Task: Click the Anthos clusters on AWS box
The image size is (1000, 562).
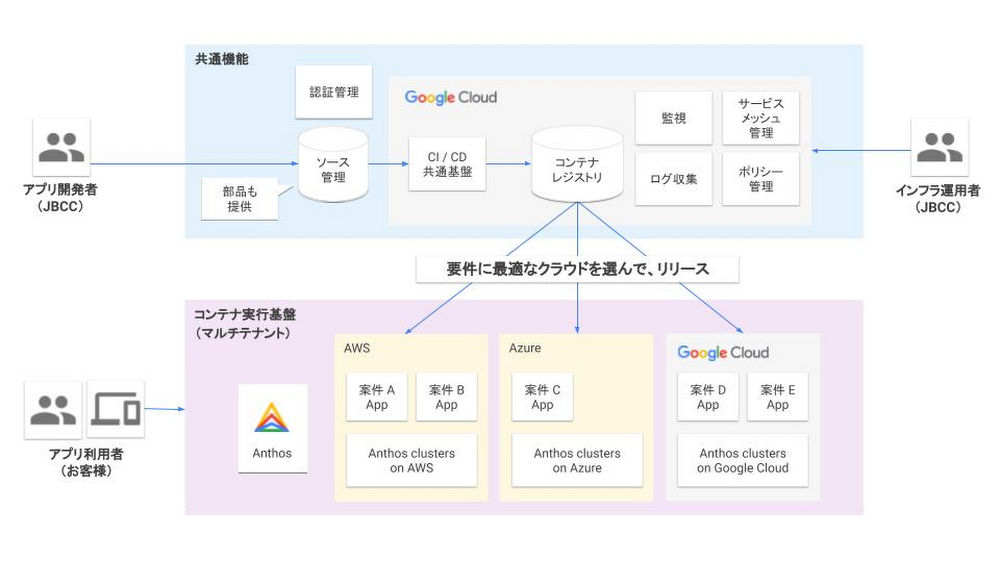Action: click(x=411, y=461)
